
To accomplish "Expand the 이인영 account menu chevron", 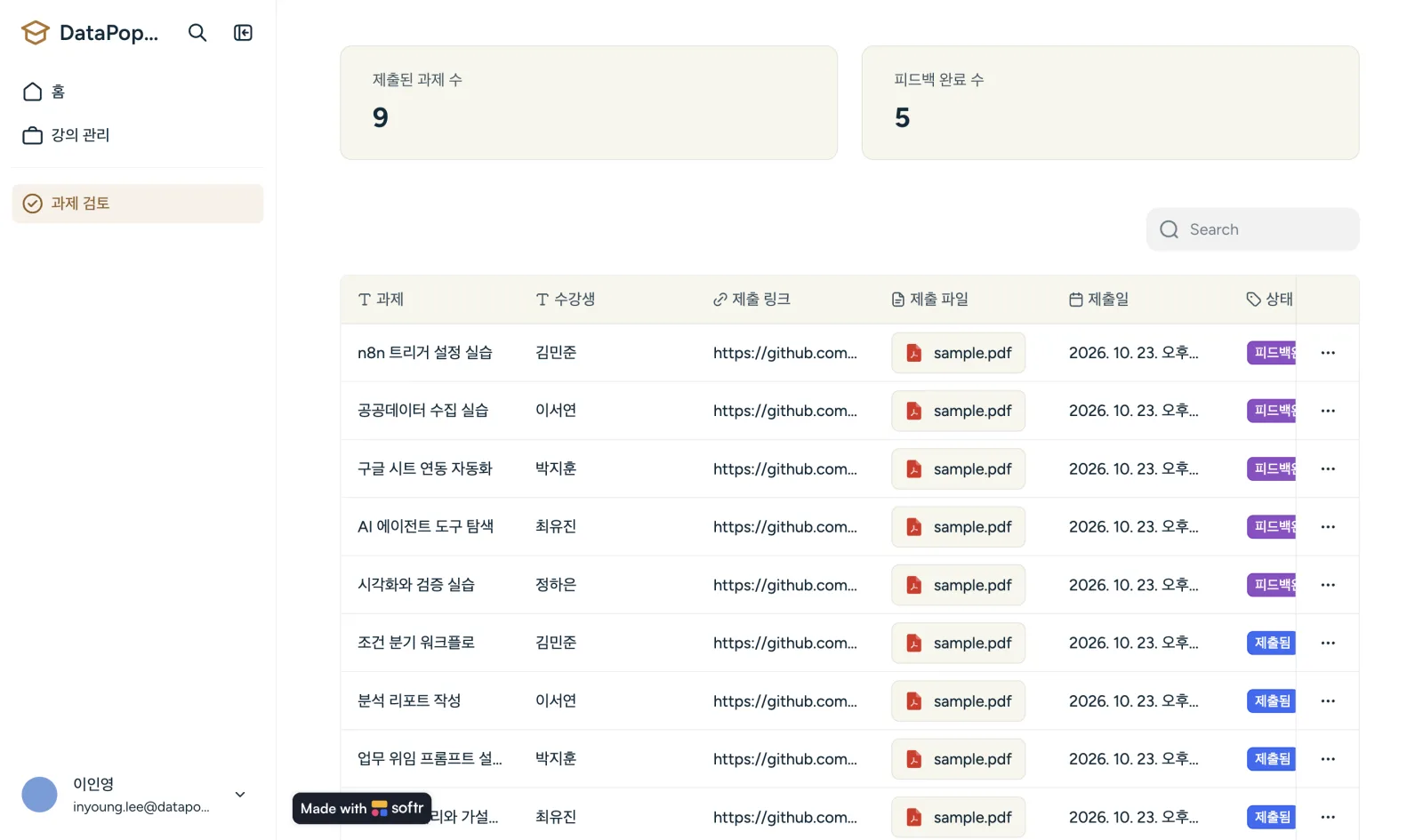I will [x=240, y=795].
